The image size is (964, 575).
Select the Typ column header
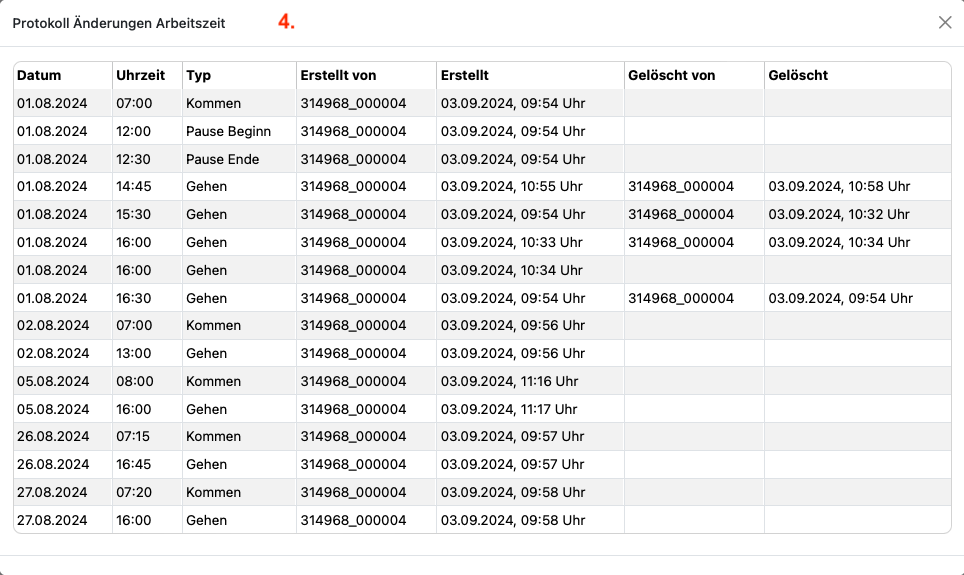point(199,75)
